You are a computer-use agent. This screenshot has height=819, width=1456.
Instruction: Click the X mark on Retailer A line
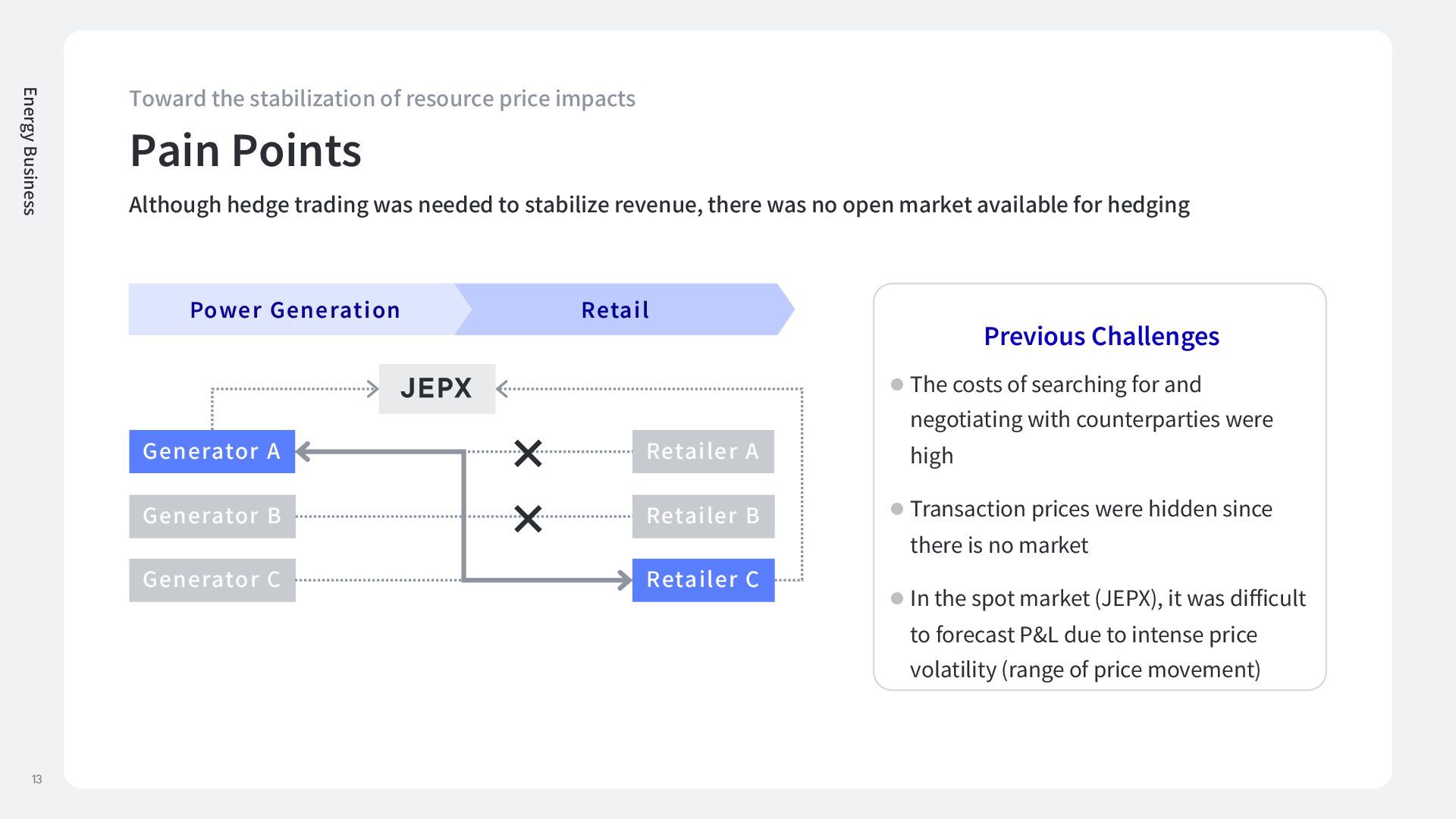[x=528, y=453]
